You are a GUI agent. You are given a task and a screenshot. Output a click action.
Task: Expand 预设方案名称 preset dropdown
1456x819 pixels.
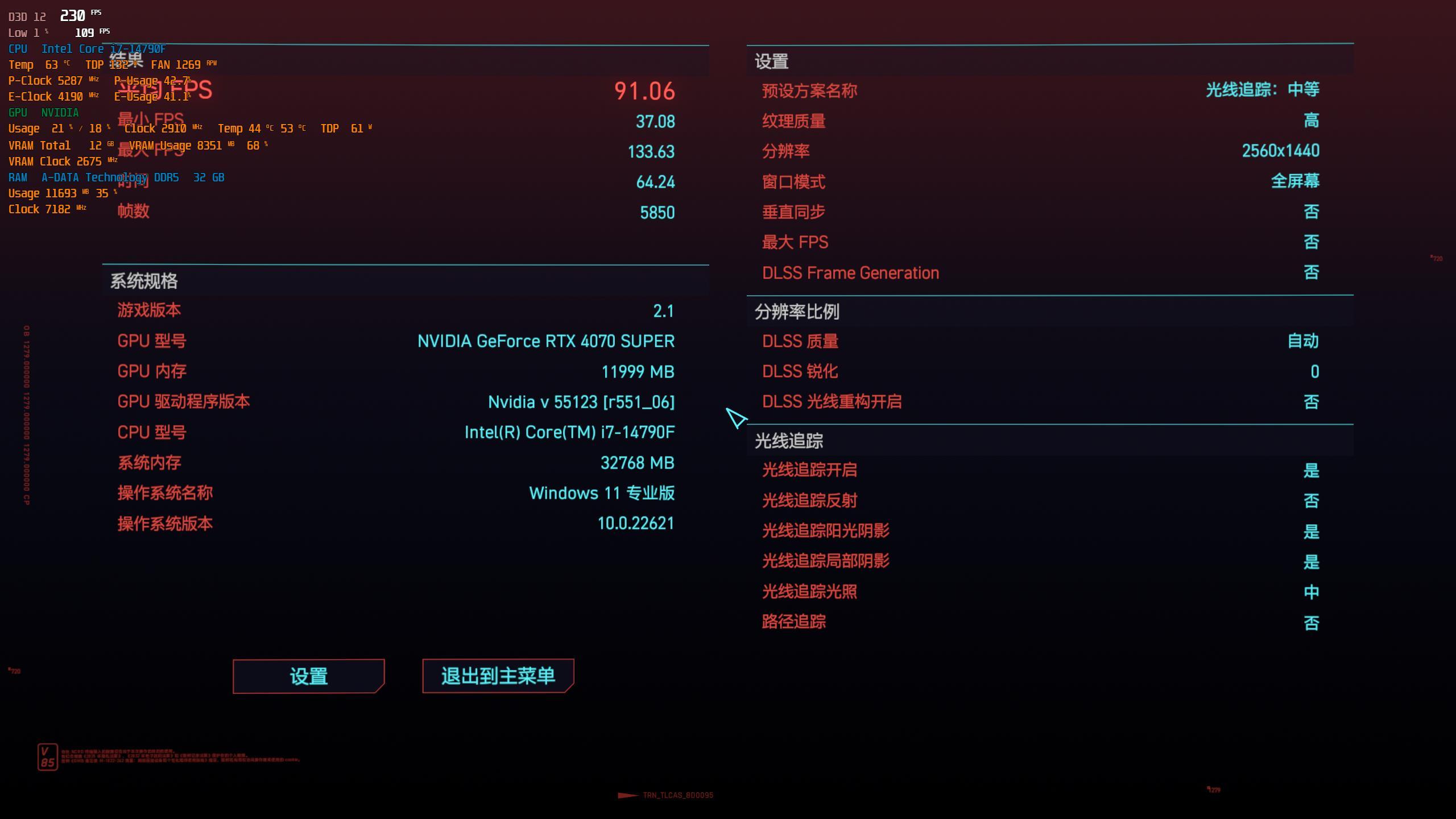click(1262, 90)
